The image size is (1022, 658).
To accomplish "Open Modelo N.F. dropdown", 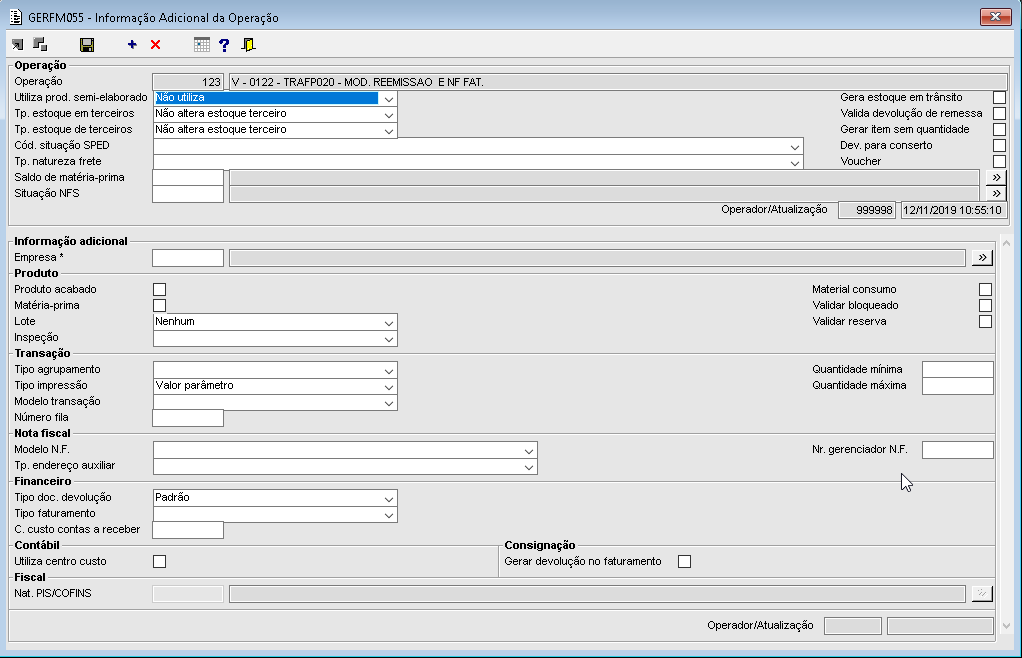I will pyautogui.click(x=529, y=450).
